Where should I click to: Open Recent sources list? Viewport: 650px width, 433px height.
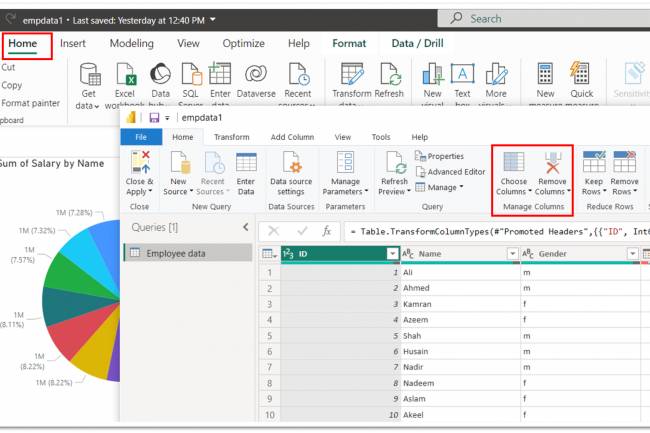tap(298, 86)
